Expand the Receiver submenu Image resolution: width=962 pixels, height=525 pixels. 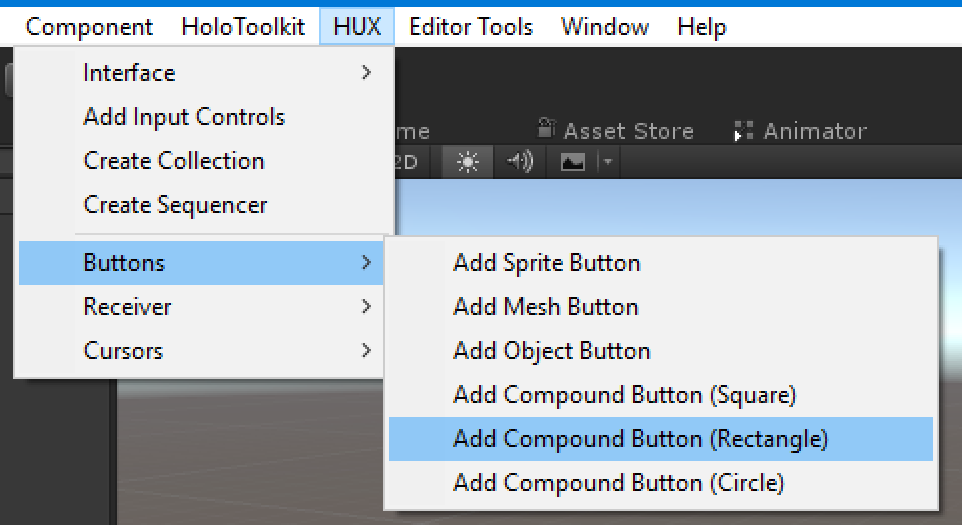pyautogui.click(x=201, y=307)
